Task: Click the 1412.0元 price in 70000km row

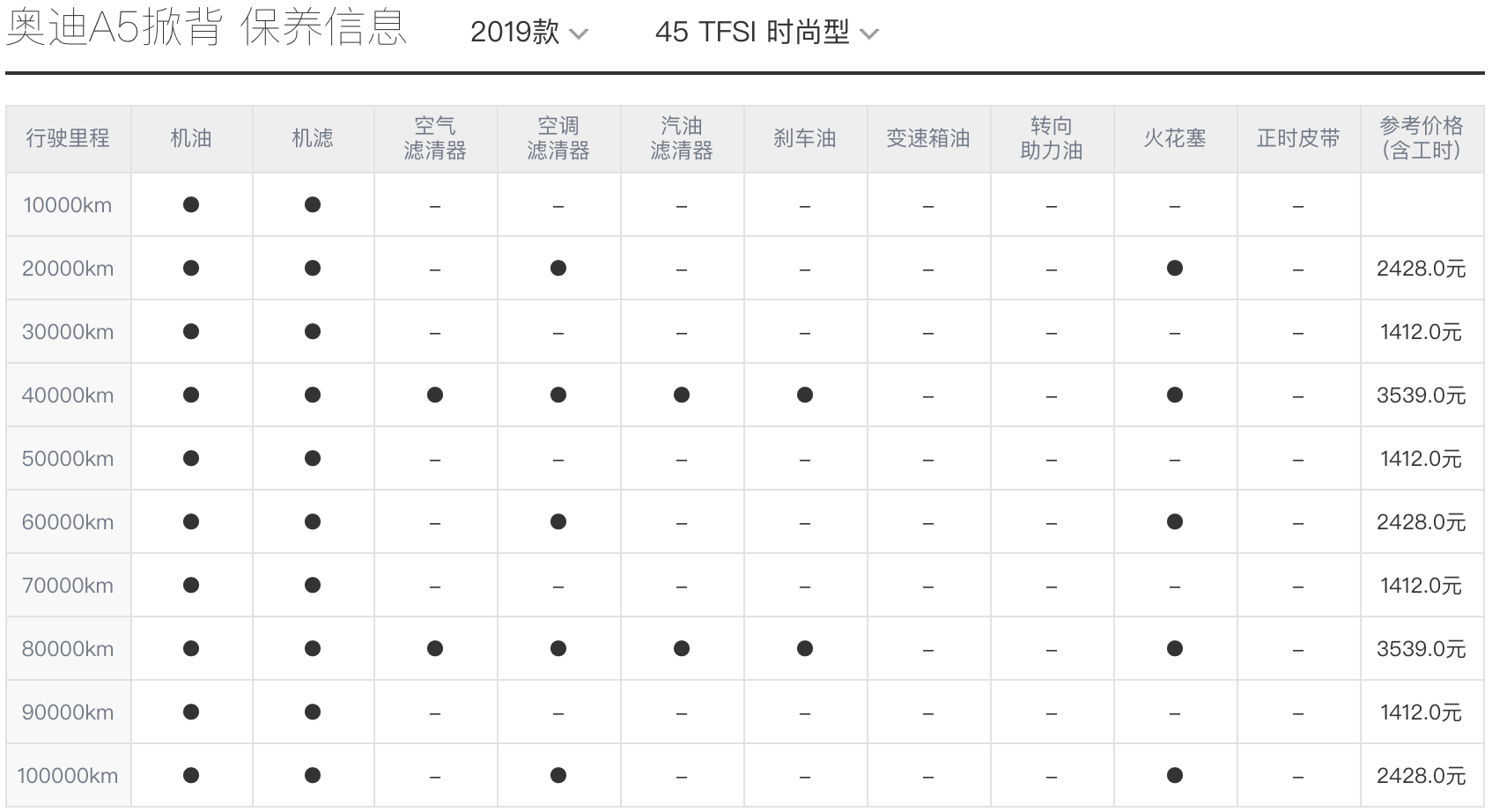Action: click(x=1422, y=586)
